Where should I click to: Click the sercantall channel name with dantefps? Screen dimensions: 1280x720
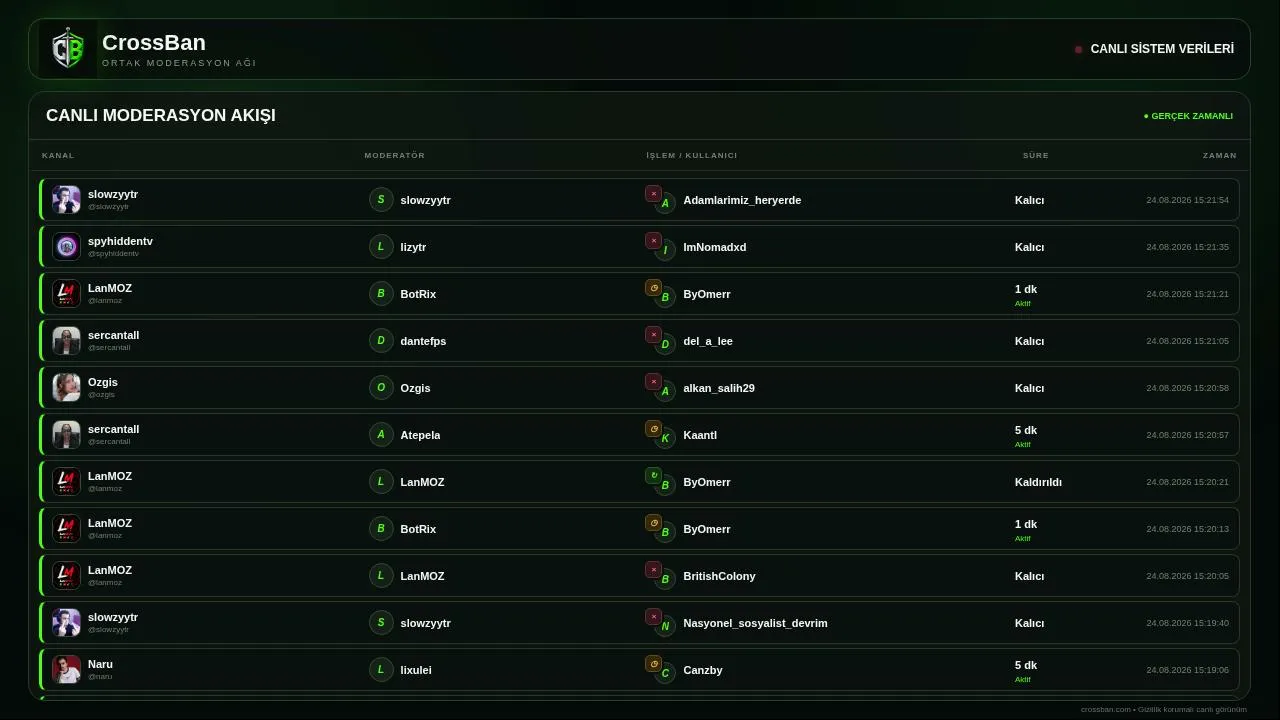113,335
